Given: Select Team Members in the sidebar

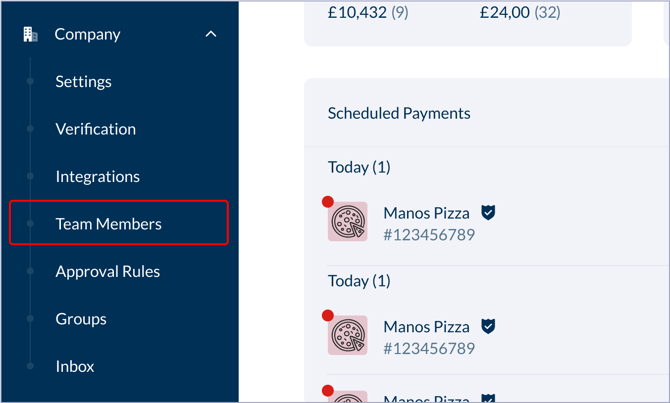Looking at the screenshot, I should pyautogui.click(x=108, y=224).
